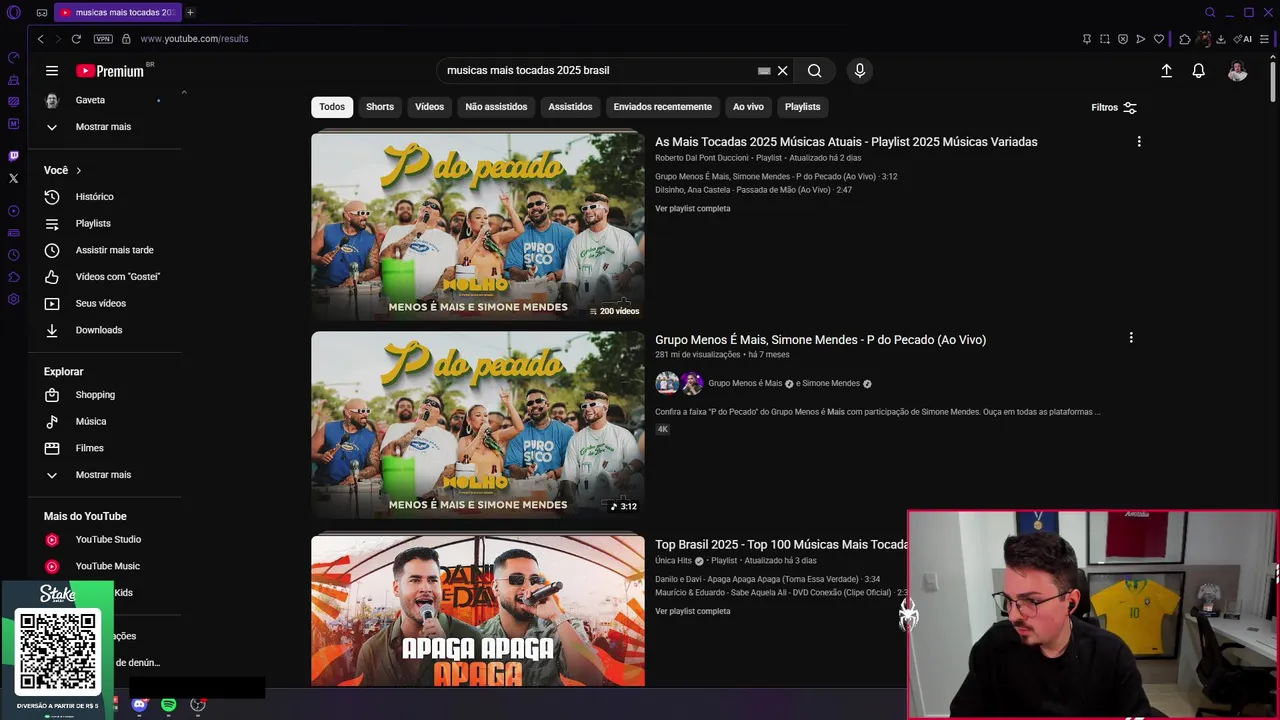Screen dimensions: 1280x720
Task: Select the Enviados recentemente filter chip
Action: tap(663, 107)
